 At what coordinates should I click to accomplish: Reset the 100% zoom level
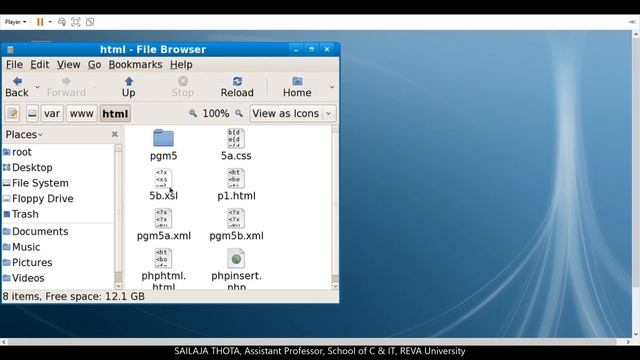(216, 113)
